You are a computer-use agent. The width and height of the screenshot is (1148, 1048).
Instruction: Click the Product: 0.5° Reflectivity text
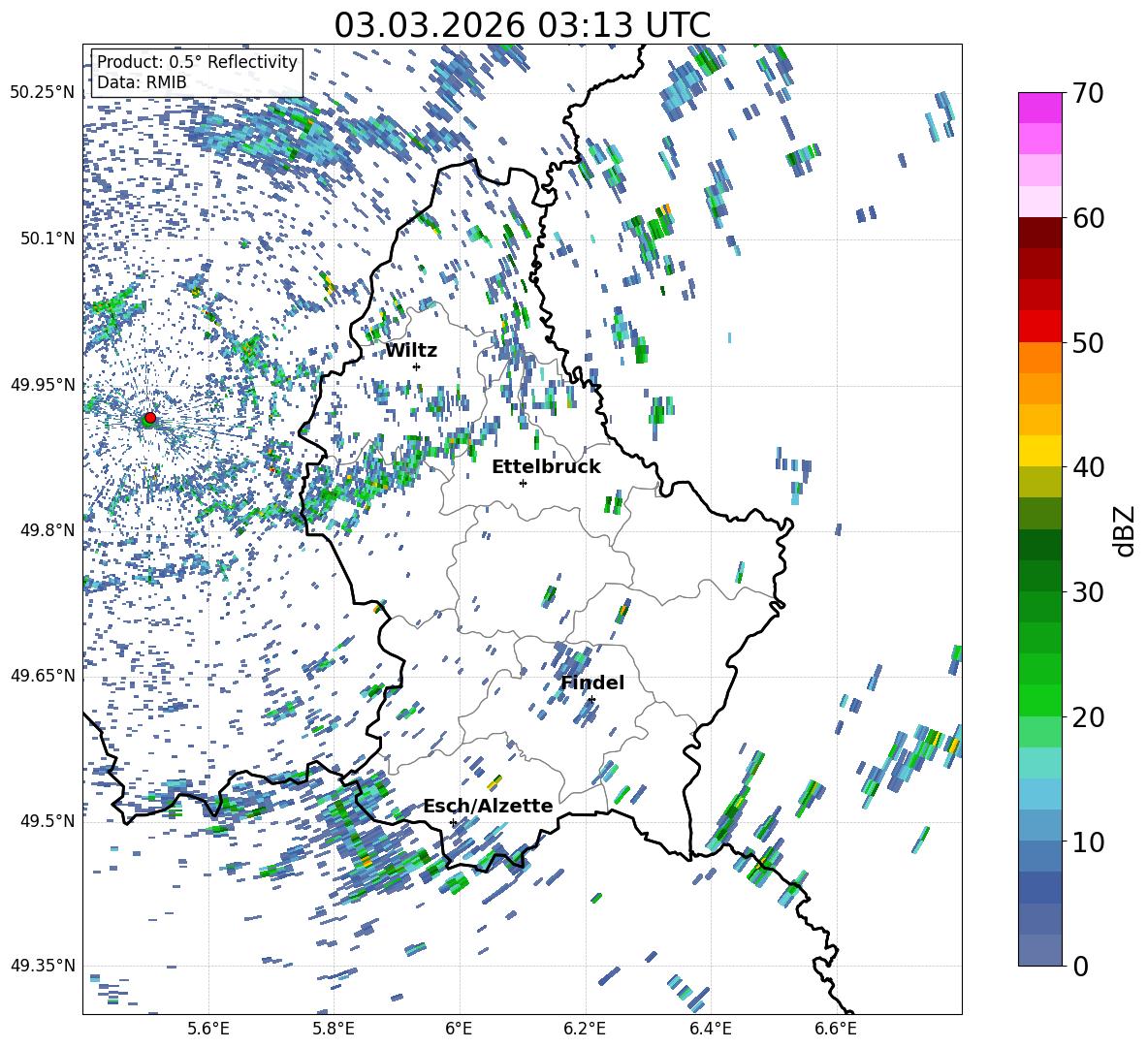[197, 62]
